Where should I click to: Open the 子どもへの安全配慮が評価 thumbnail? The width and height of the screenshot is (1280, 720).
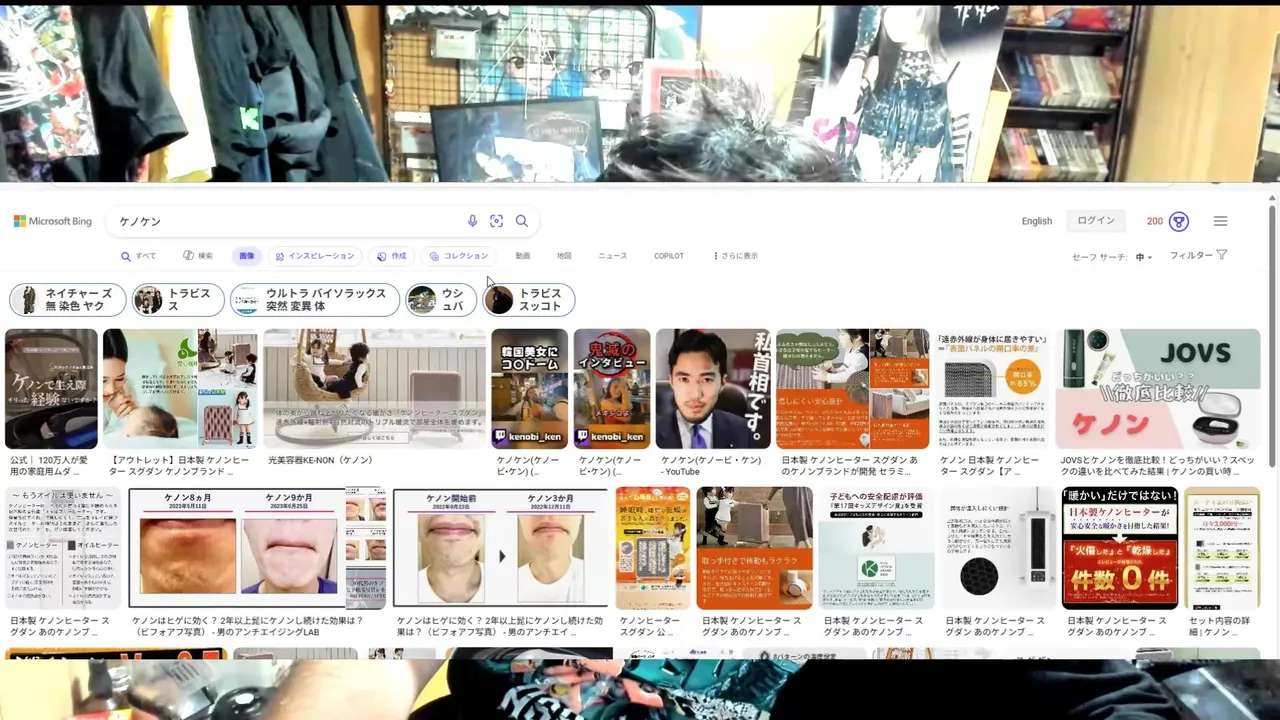click(x=876, y=548)
